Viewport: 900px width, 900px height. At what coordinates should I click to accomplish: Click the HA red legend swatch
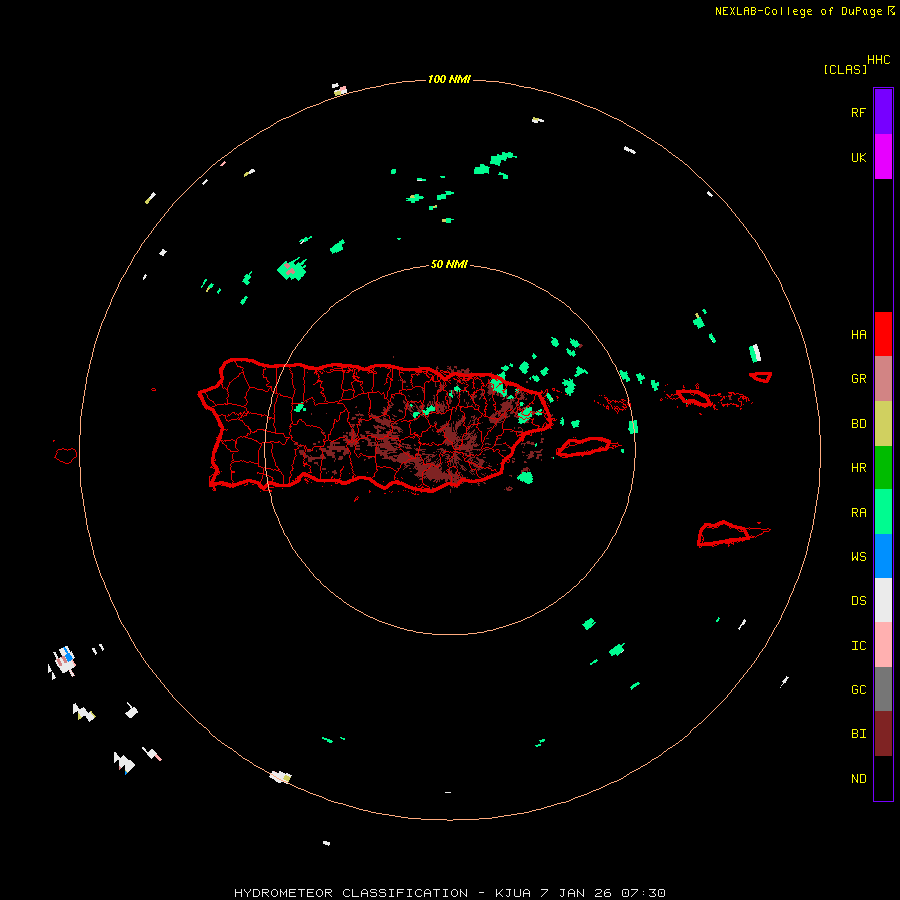883,334
